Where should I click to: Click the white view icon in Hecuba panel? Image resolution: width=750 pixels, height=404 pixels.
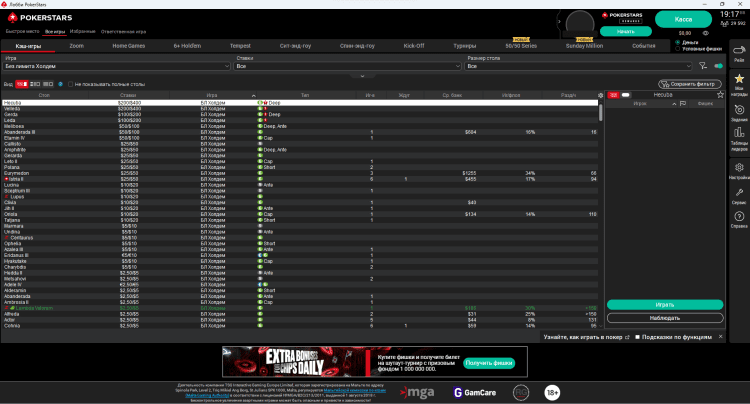(x=626, y=95)
